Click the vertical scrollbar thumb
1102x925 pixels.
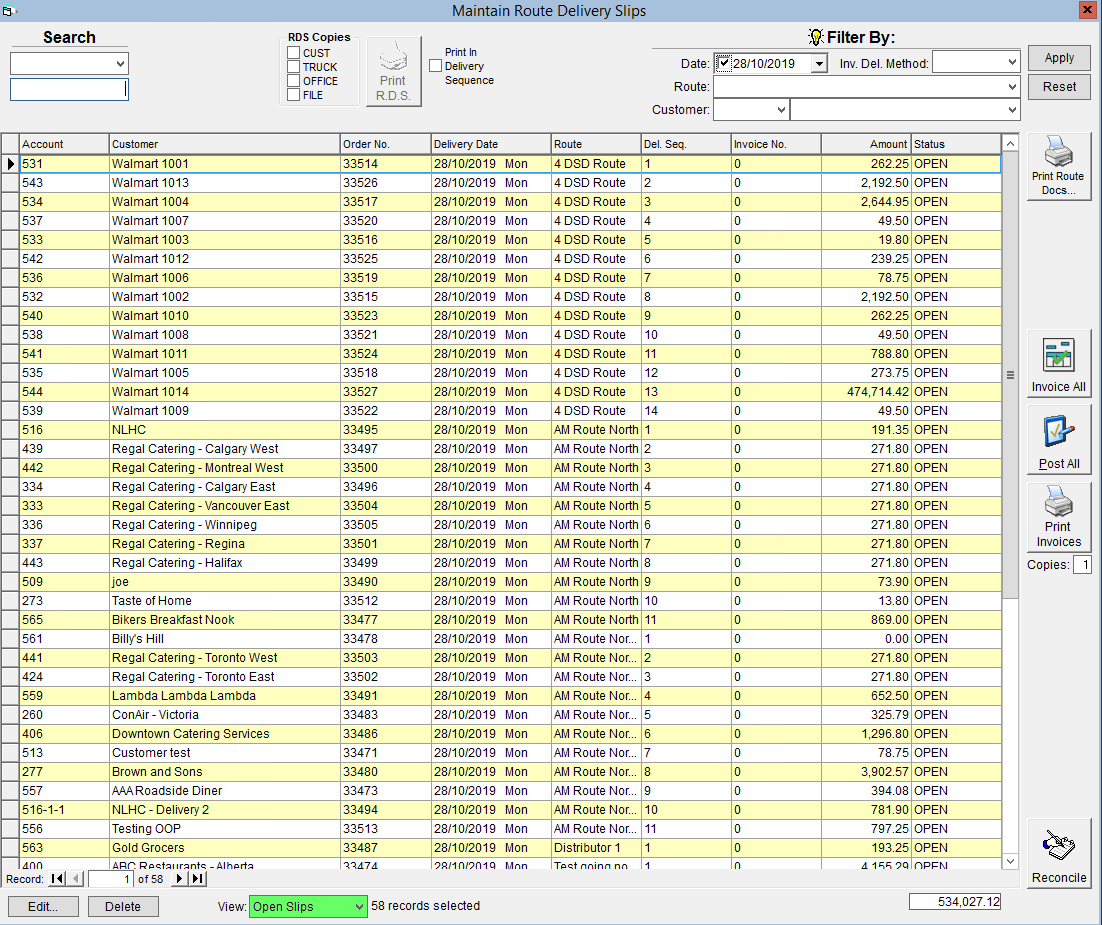point(1010,375)
